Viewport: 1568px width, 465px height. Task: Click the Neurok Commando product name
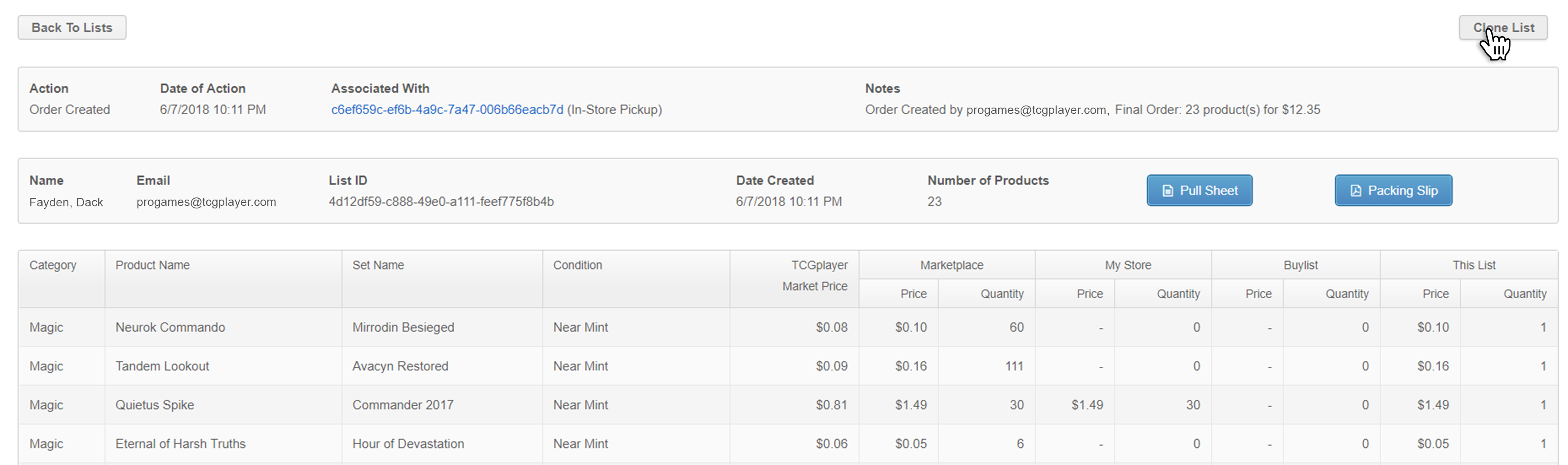pyautogui.click(x=170, y=327)
